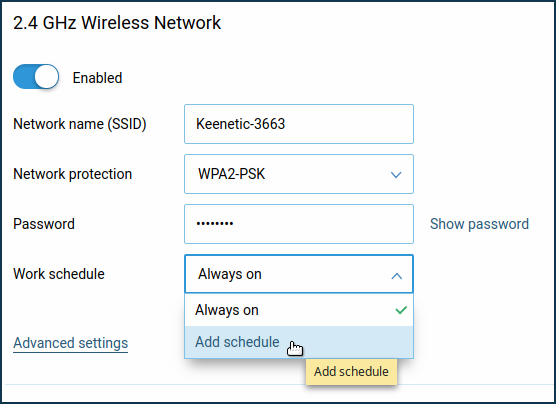Open the Advanced settings link
Image resolution: width=556 pixels, height=404 pixels.
pyautogui.click(x=71, y=343)
